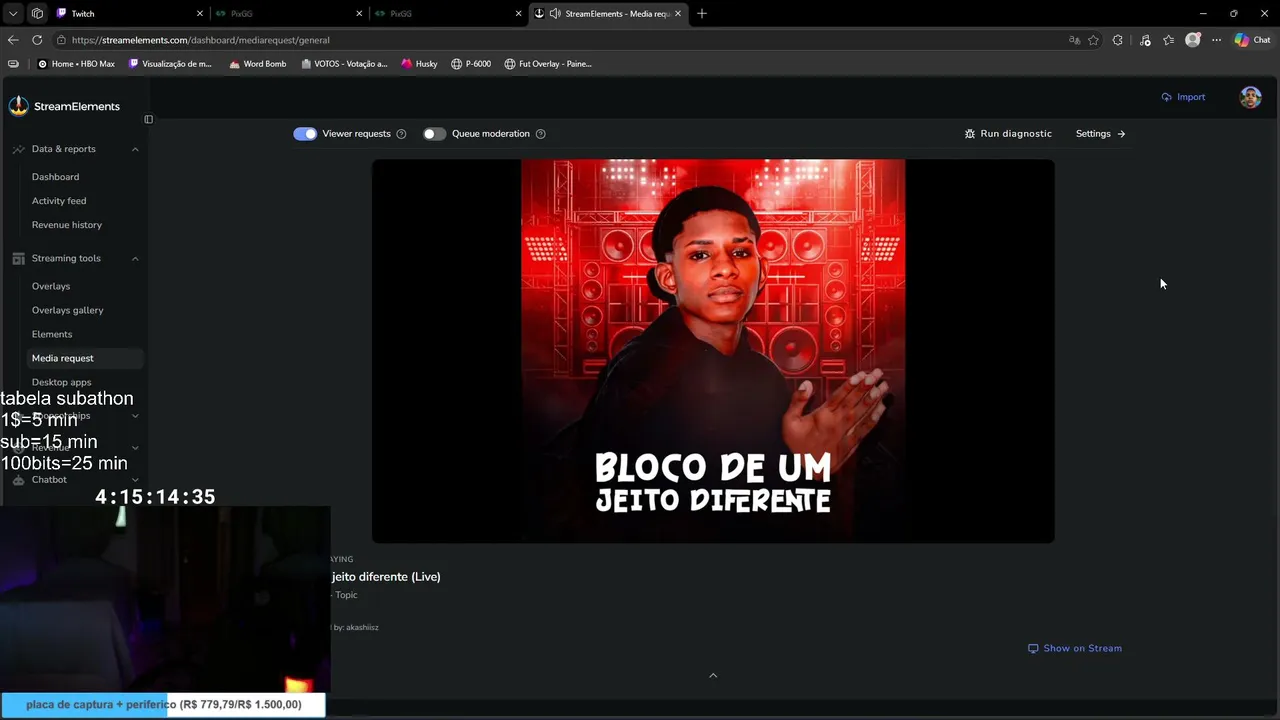Open Dashboard in the sidebar
The image size is (1280, 720).
click(55, 177)
